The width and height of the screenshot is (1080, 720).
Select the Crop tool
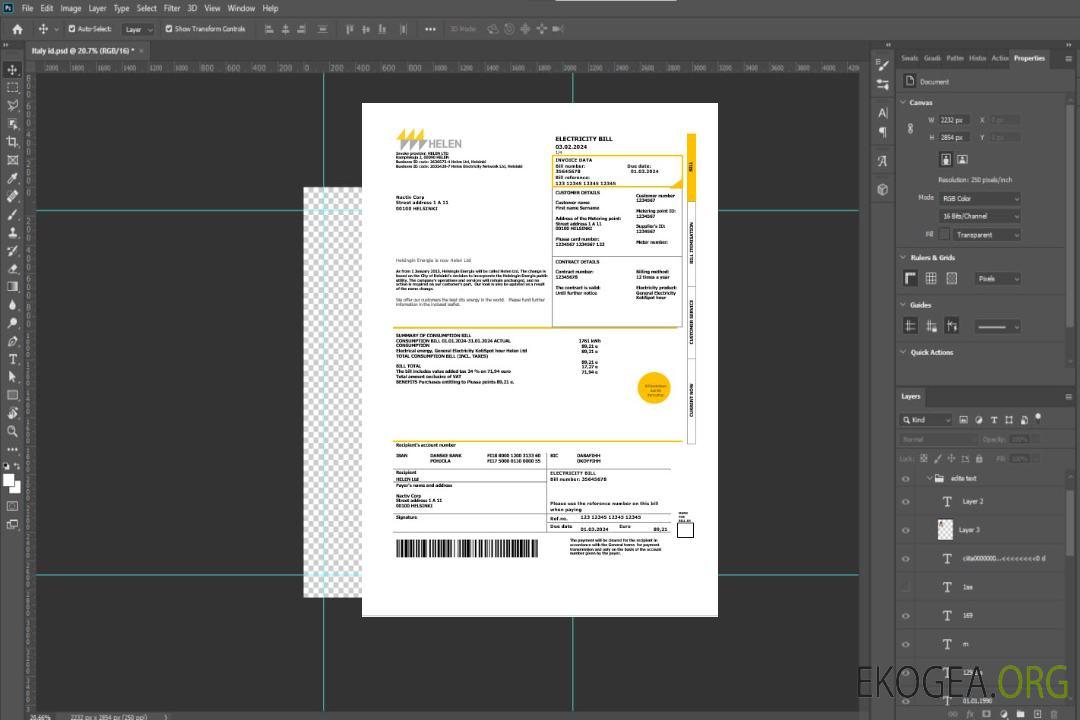point(13,142)
